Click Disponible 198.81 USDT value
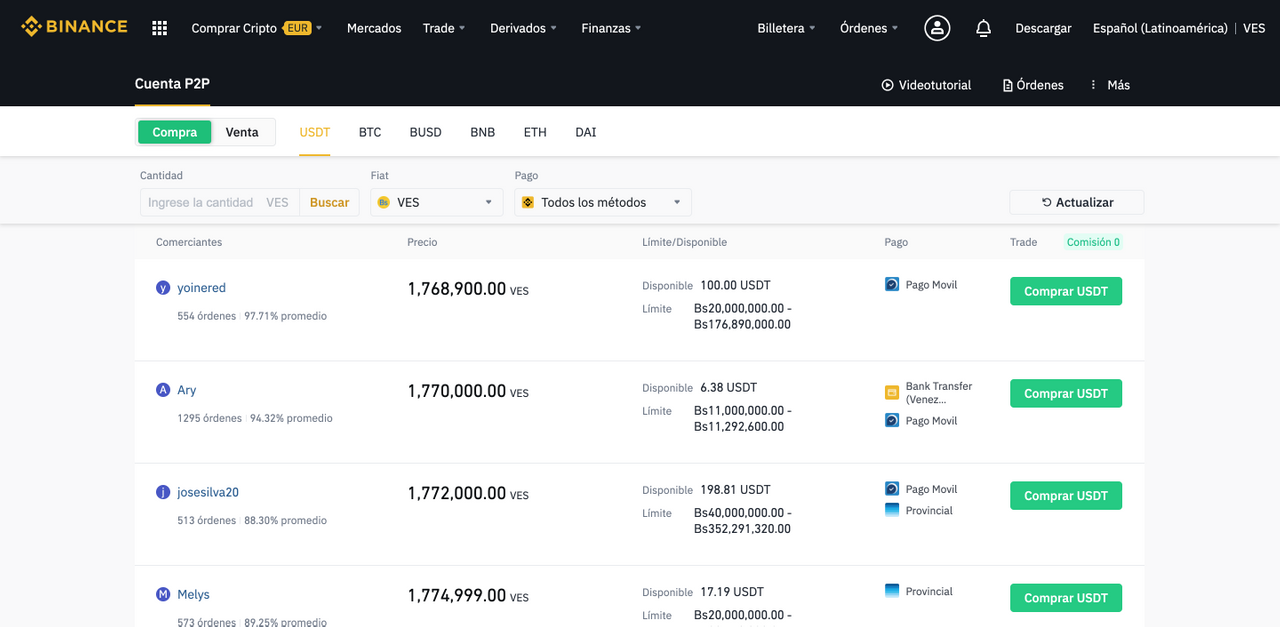The height and width of the screenshot is (627, 1280). coord(735,489)
